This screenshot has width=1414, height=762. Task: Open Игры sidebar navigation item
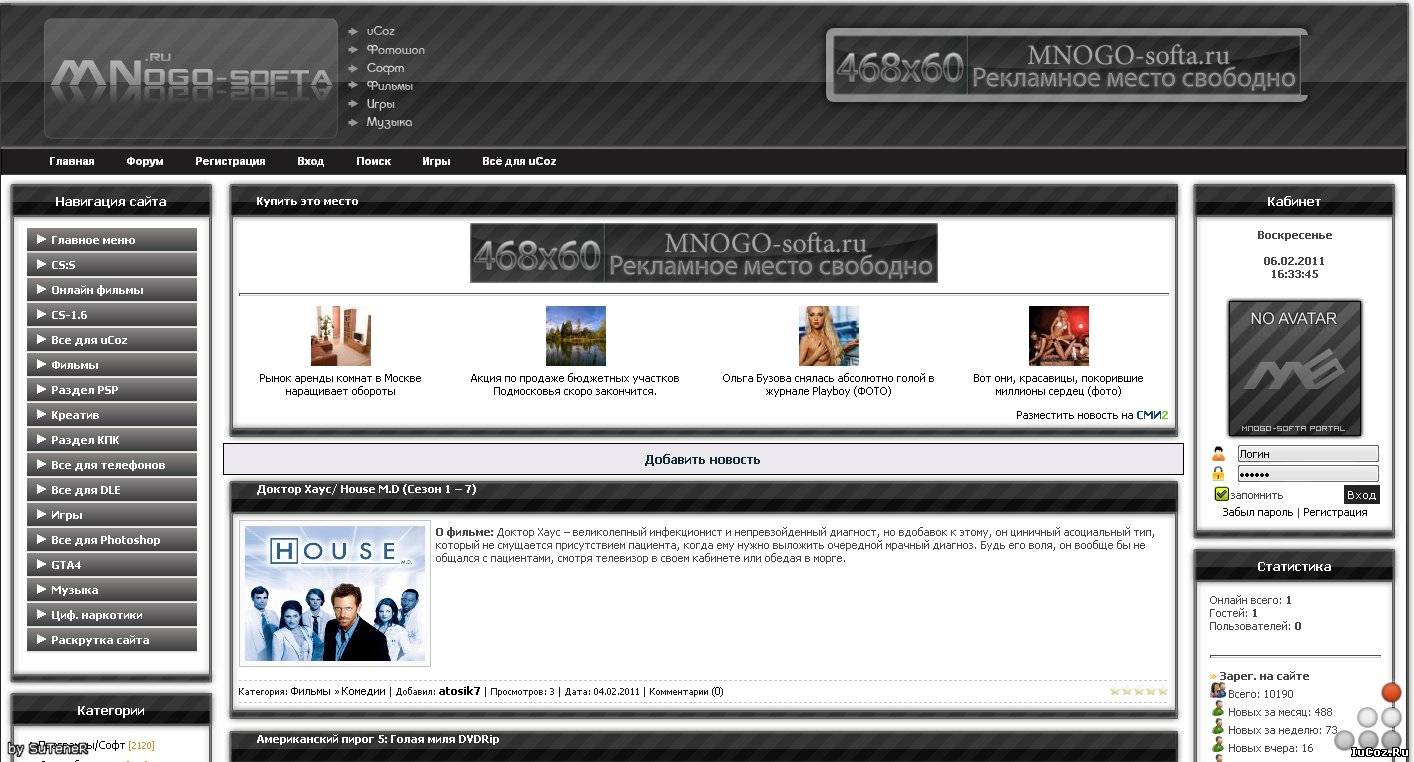tap(112, 515)
